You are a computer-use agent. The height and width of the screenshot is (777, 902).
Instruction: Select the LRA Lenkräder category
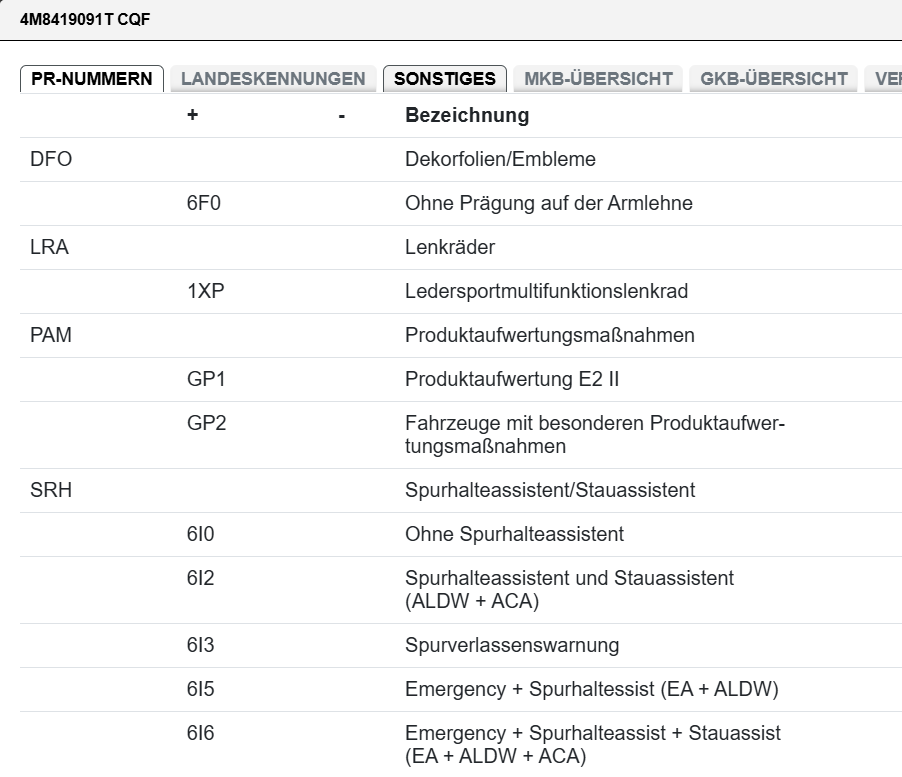click(x=51, y=248)
